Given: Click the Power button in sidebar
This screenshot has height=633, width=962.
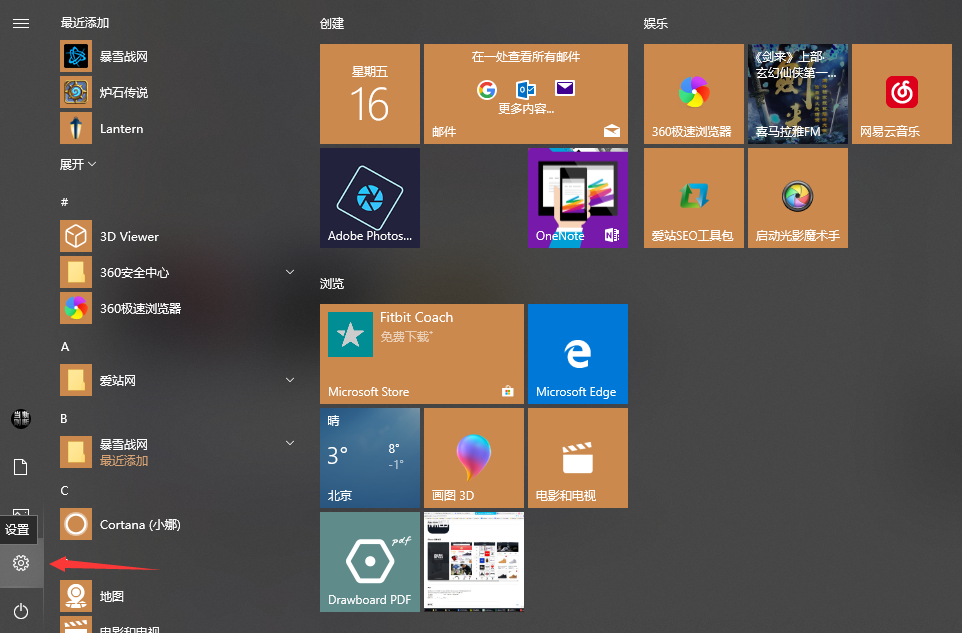Looking at the screenshot, I should click(21, 611).
